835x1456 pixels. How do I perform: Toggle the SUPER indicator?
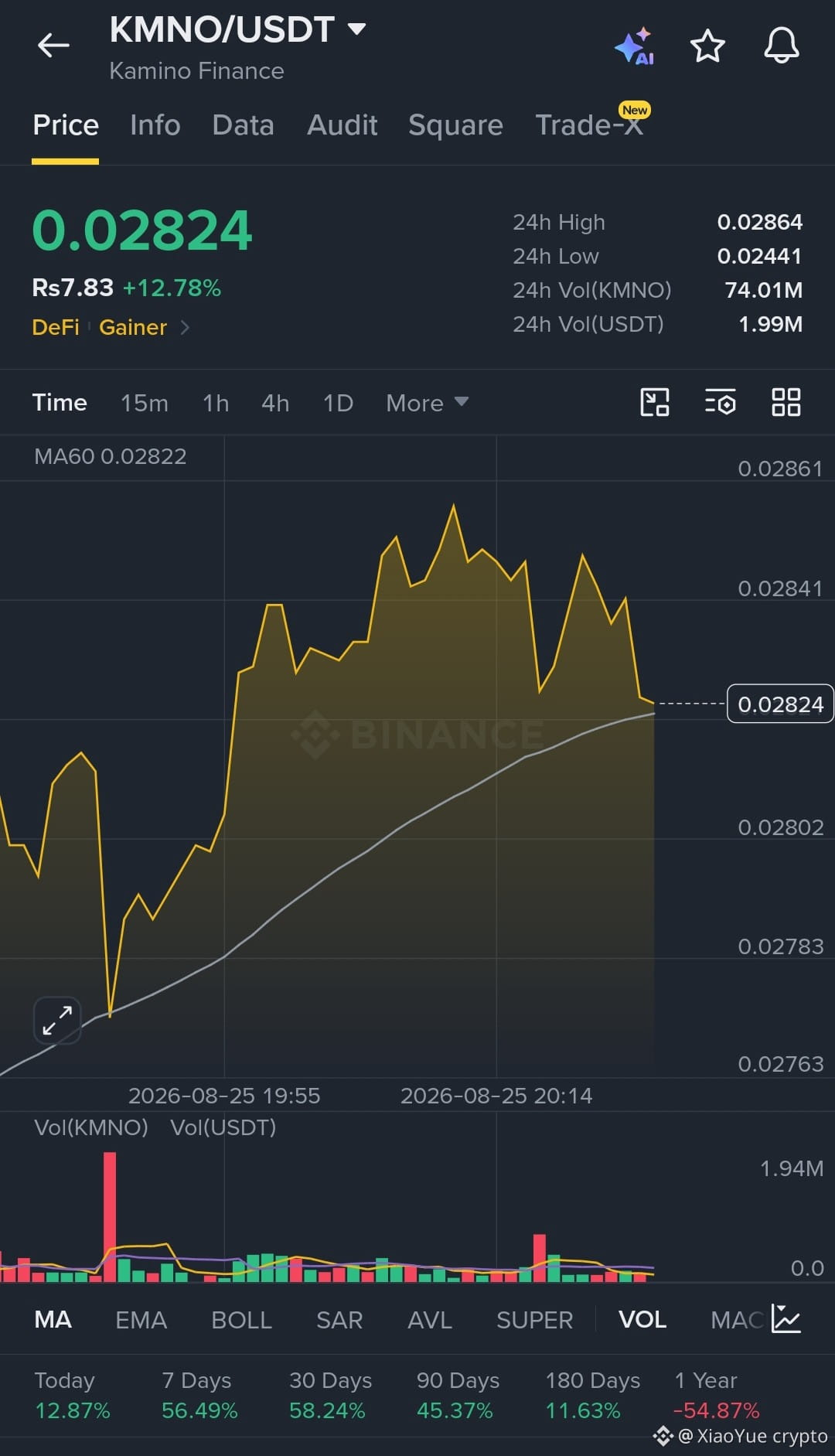[535, 1320]
